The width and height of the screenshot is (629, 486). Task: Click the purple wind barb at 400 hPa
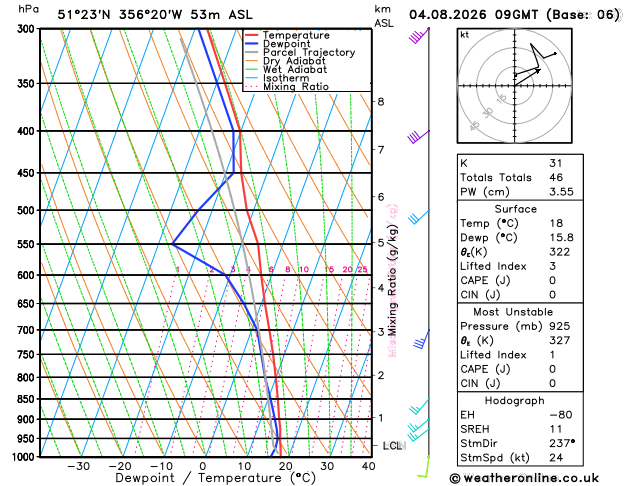click(418, 137)
